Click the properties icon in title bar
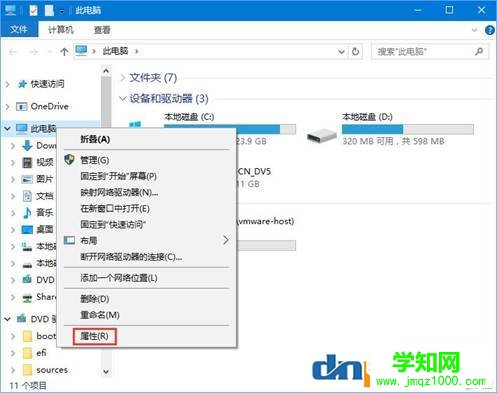This screenshot has height=393, width=497. coord(33,10)
